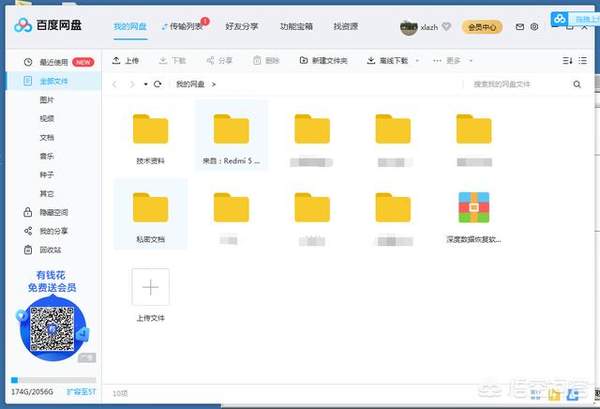The width and height of the screenshot is (600, 409).
Task: Filter by 其它 category
Action: [47, 194]
